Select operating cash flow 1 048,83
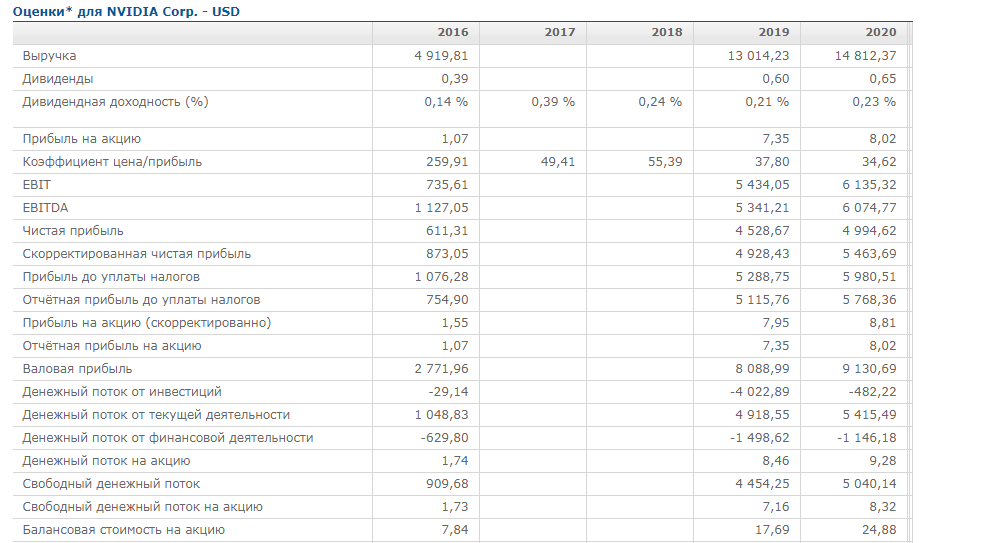The width and height of the screenshot is (987, 543). 441,415
